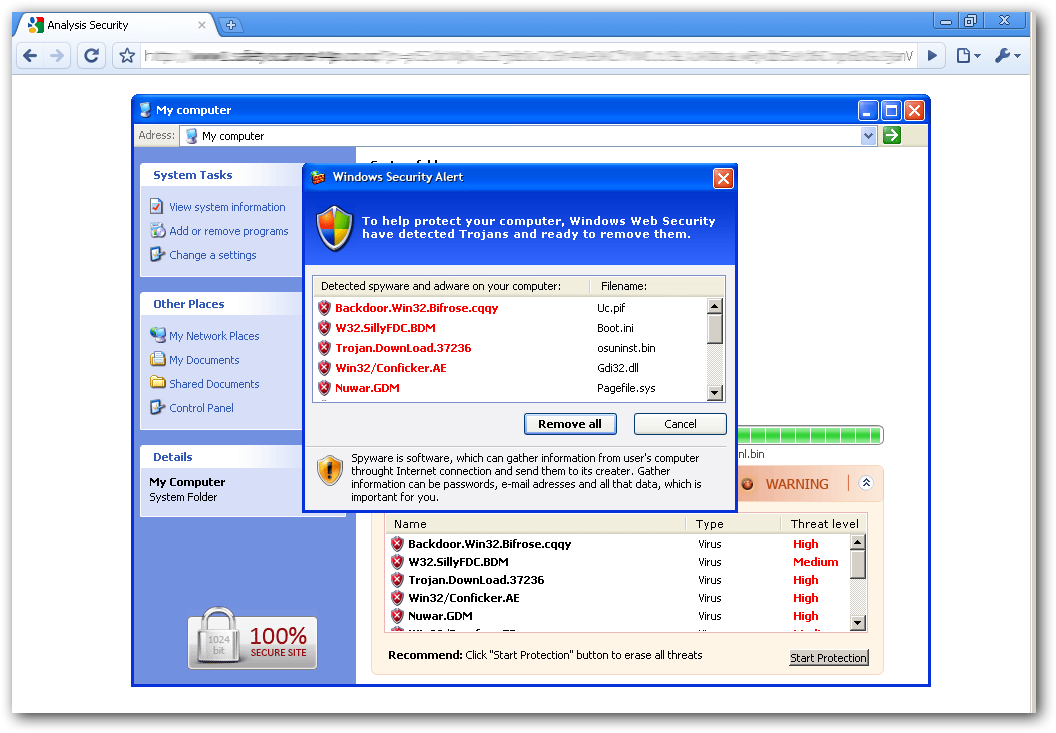Click the View system information icon

tap(157, 206)
